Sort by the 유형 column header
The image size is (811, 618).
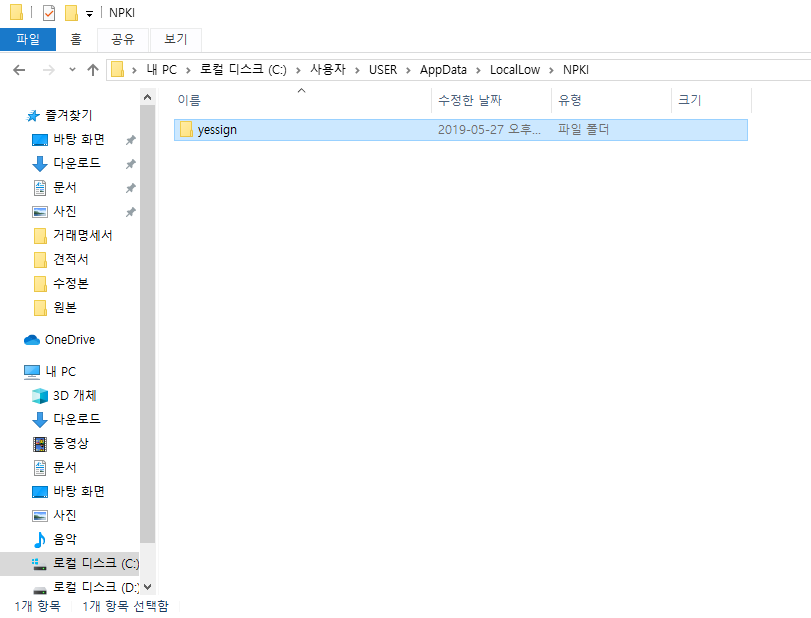click(611, 100)
